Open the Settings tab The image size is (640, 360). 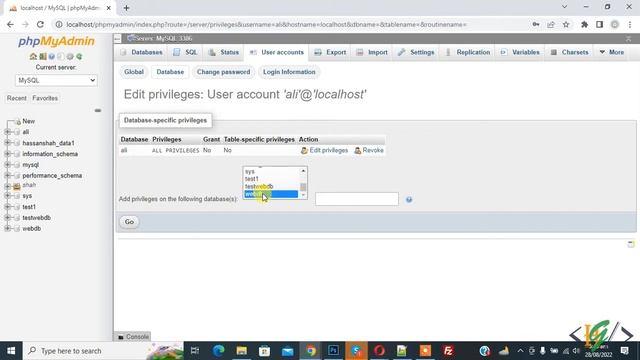coord(416,52)
